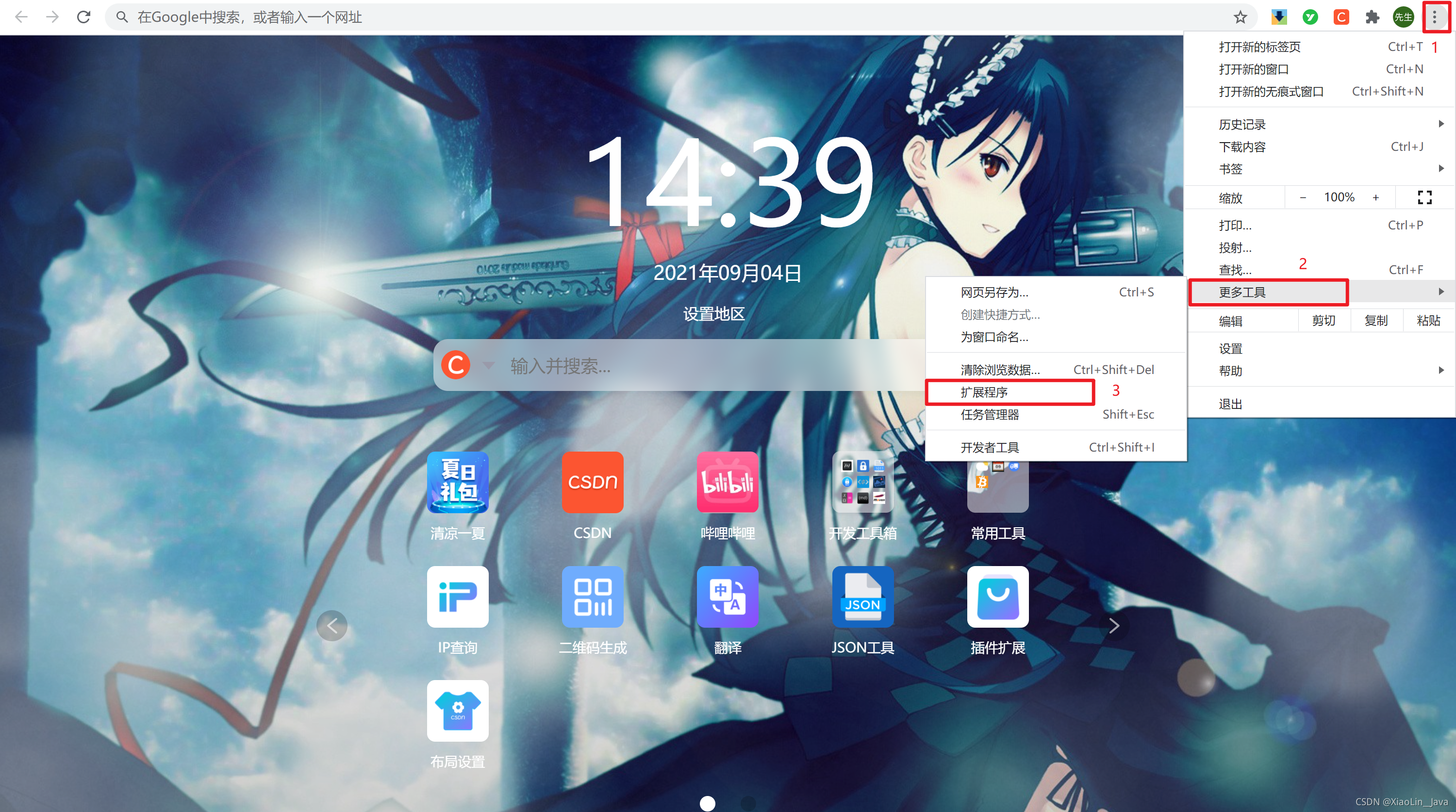Increase zoom with the plus button
Screen dimensions: 1456x812
point(1376,197)
